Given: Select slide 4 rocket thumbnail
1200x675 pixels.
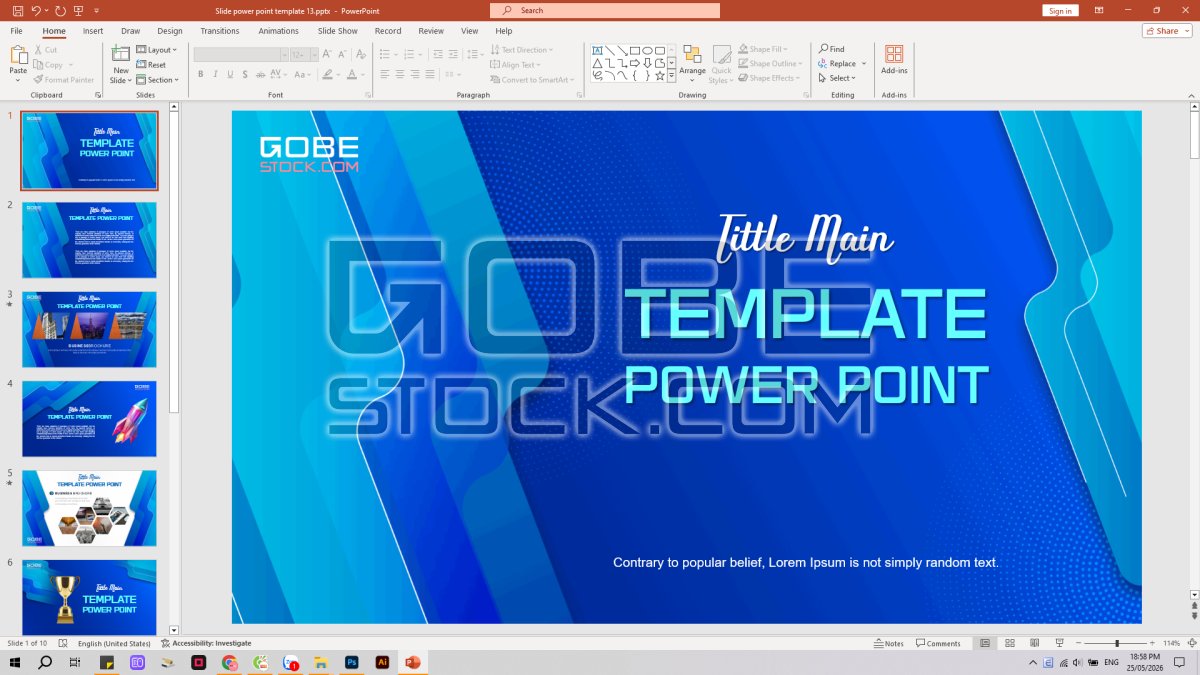Looking at the screenshot, I should [89, 418].
